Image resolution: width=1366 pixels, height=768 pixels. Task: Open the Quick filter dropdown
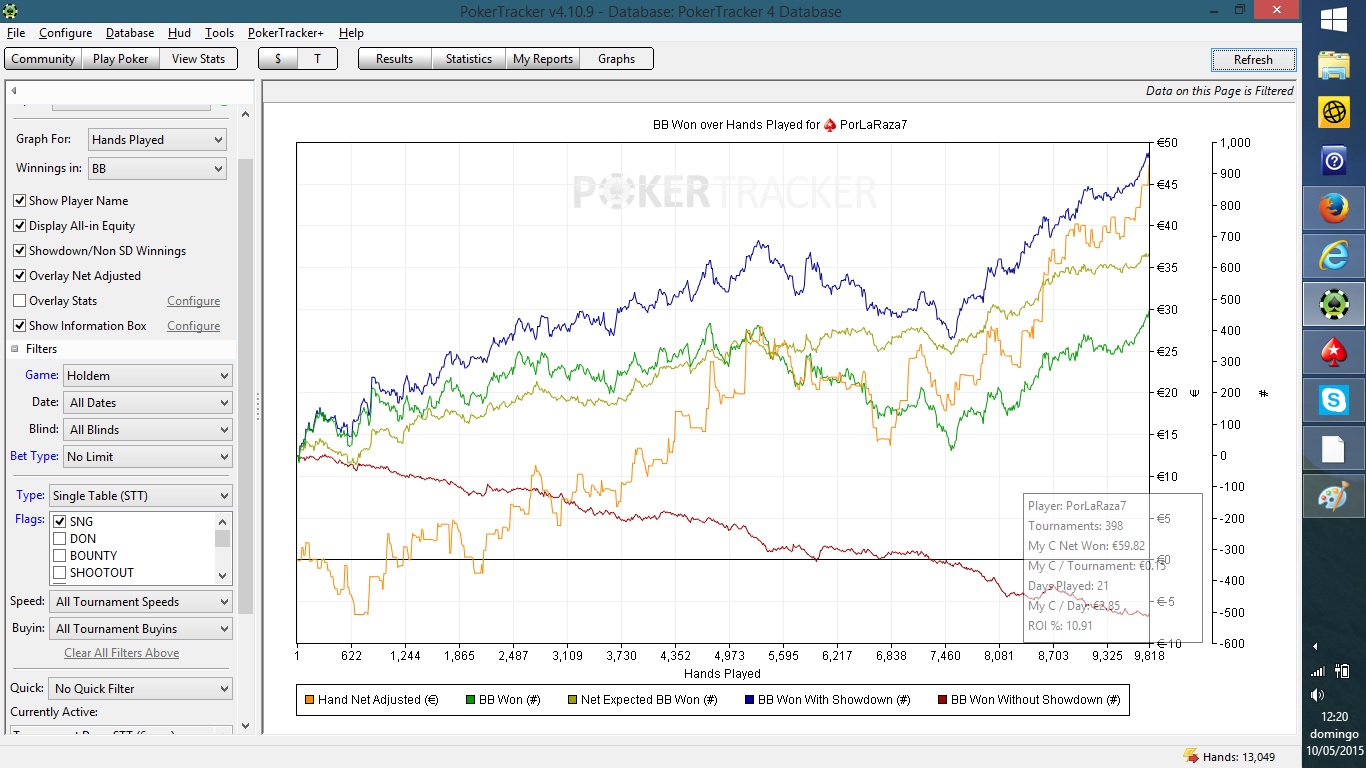point(141,689)
